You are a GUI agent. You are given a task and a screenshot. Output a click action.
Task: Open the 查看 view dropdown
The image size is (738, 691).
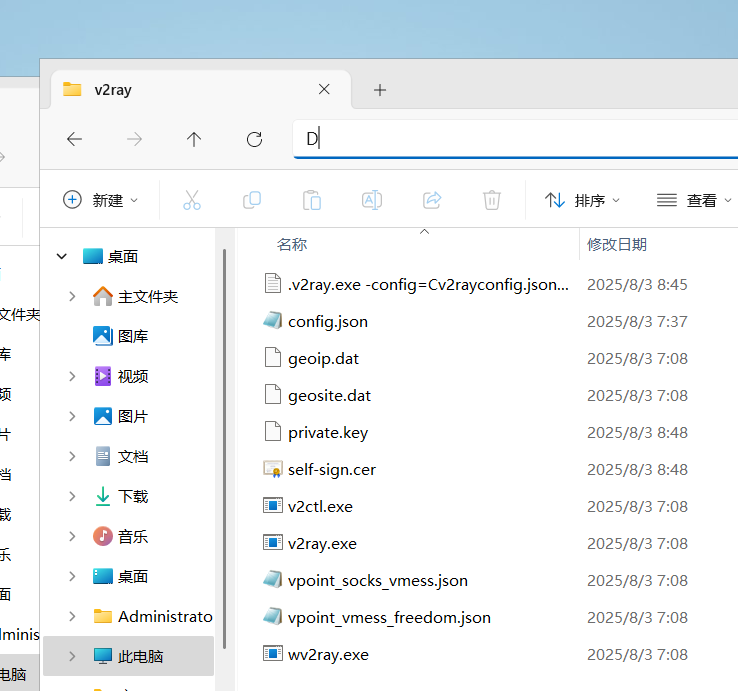click(694, 201)
